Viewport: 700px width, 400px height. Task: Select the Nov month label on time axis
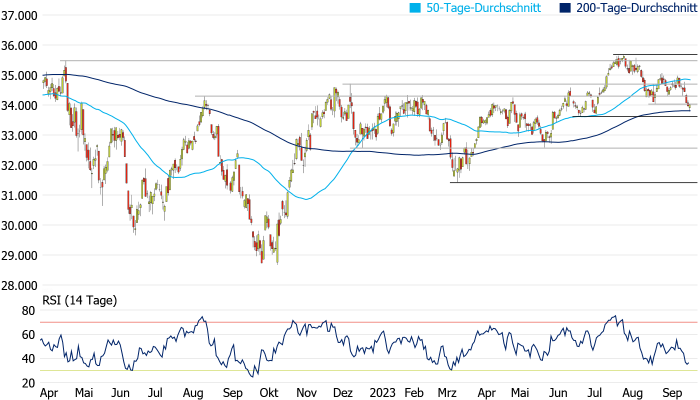click(x=309, y=393)
